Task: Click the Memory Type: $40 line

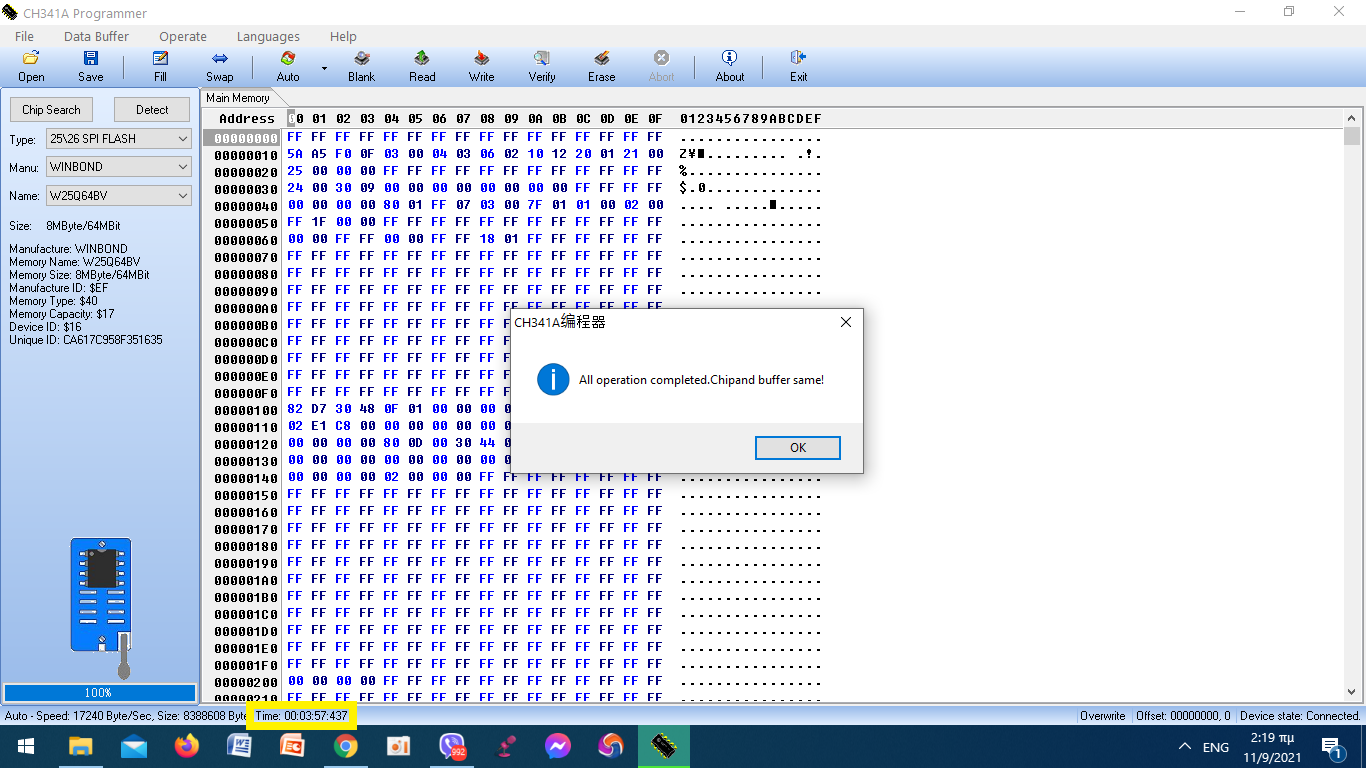Action: [x=53, y=301]
